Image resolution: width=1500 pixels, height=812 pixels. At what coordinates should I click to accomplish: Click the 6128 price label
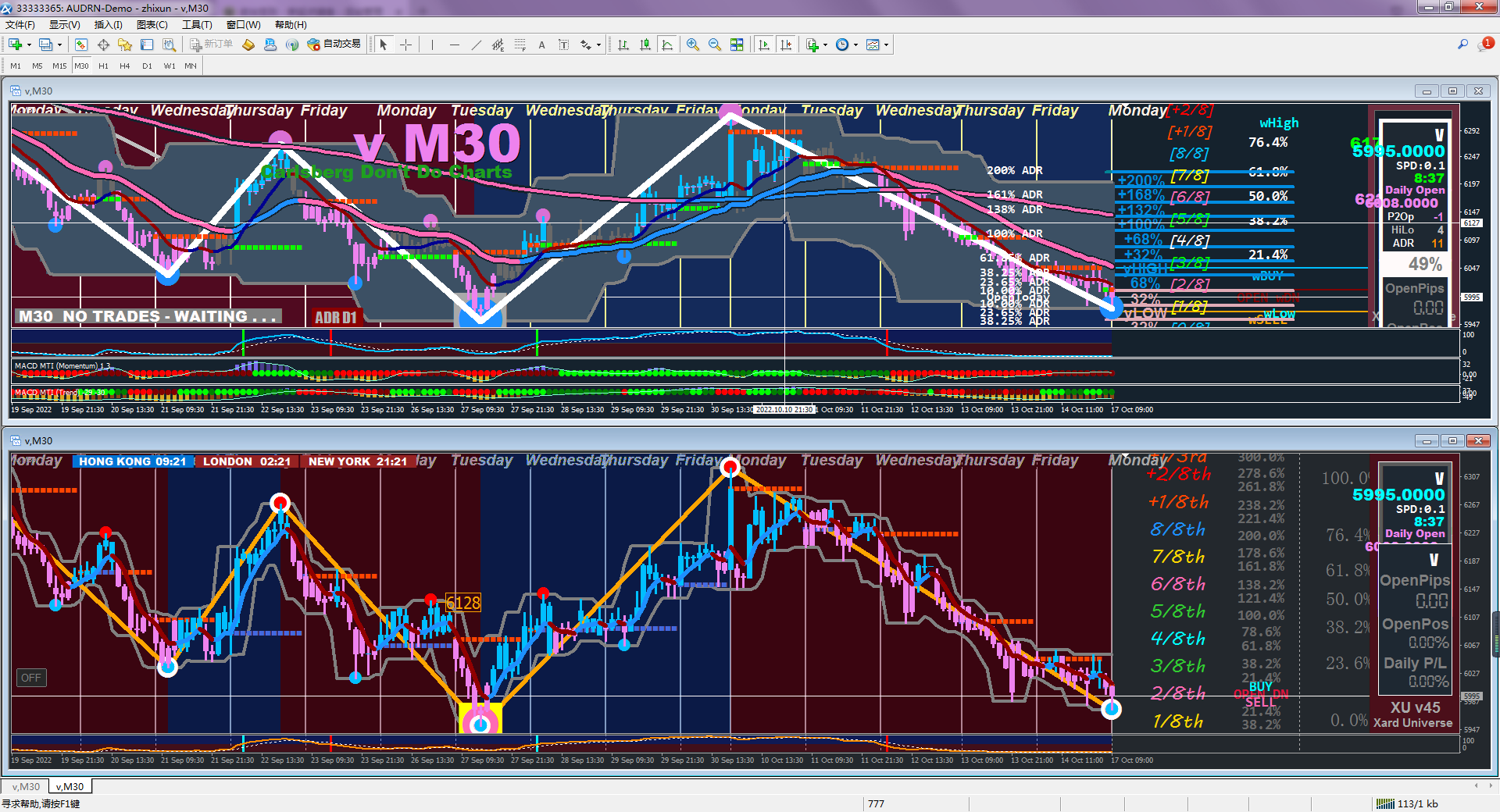coord(463,603)
